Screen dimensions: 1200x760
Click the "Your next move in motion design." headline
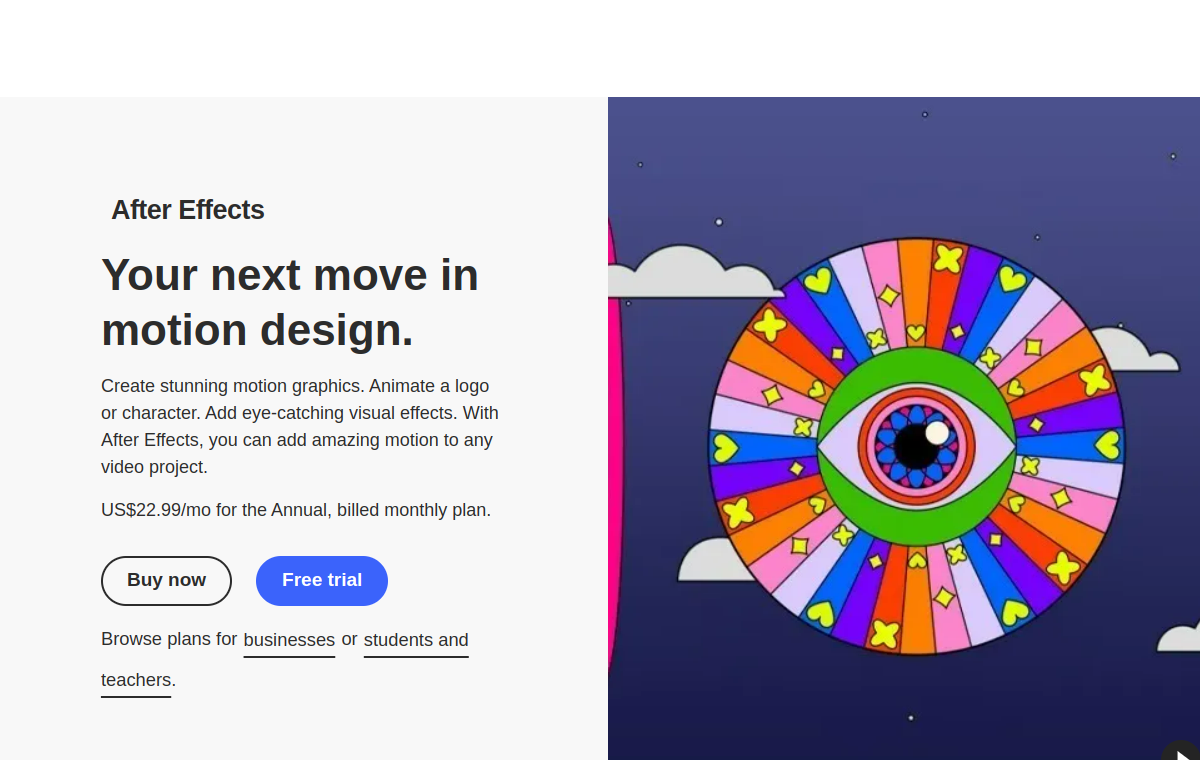(x=290, y=302)
